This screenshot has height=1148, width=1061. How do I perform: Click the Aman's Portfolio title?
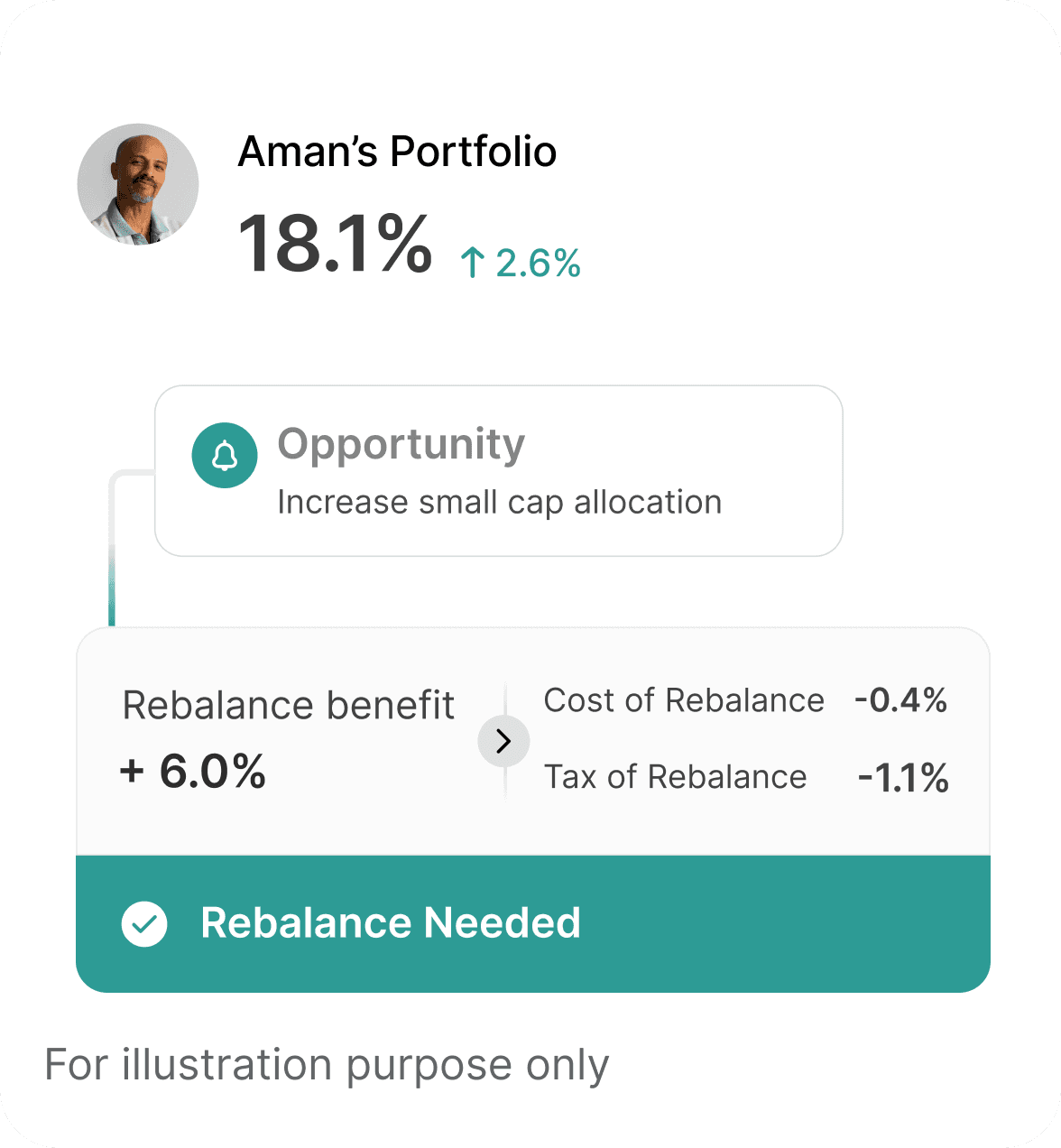[397, 152]
